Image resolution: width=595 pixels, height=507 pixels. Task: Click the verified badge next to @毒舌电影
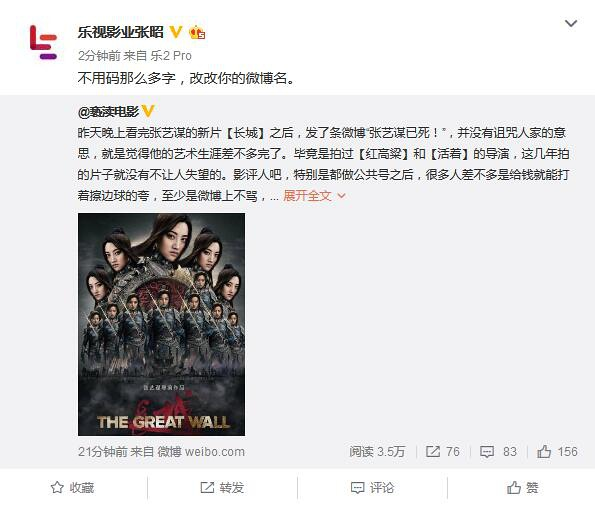click(x=148, y=111)
